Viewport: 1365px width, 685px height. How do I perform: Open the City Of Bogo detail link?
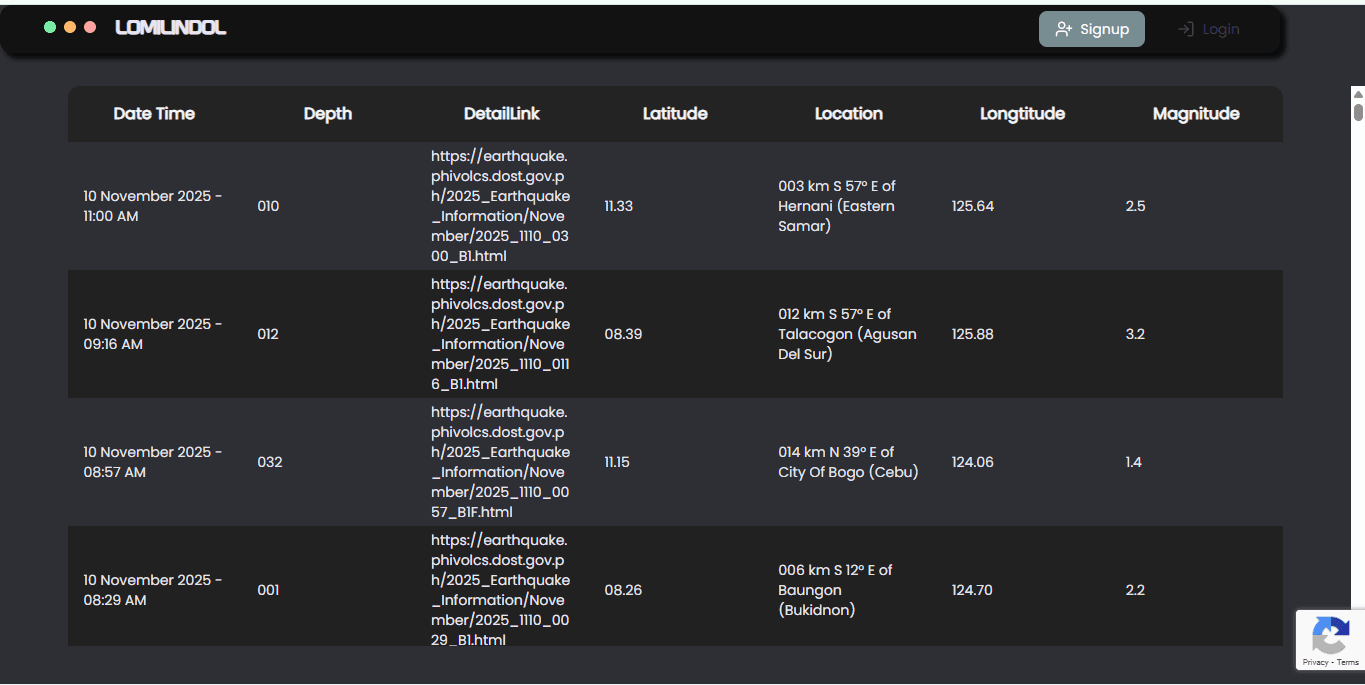[501, 462]
